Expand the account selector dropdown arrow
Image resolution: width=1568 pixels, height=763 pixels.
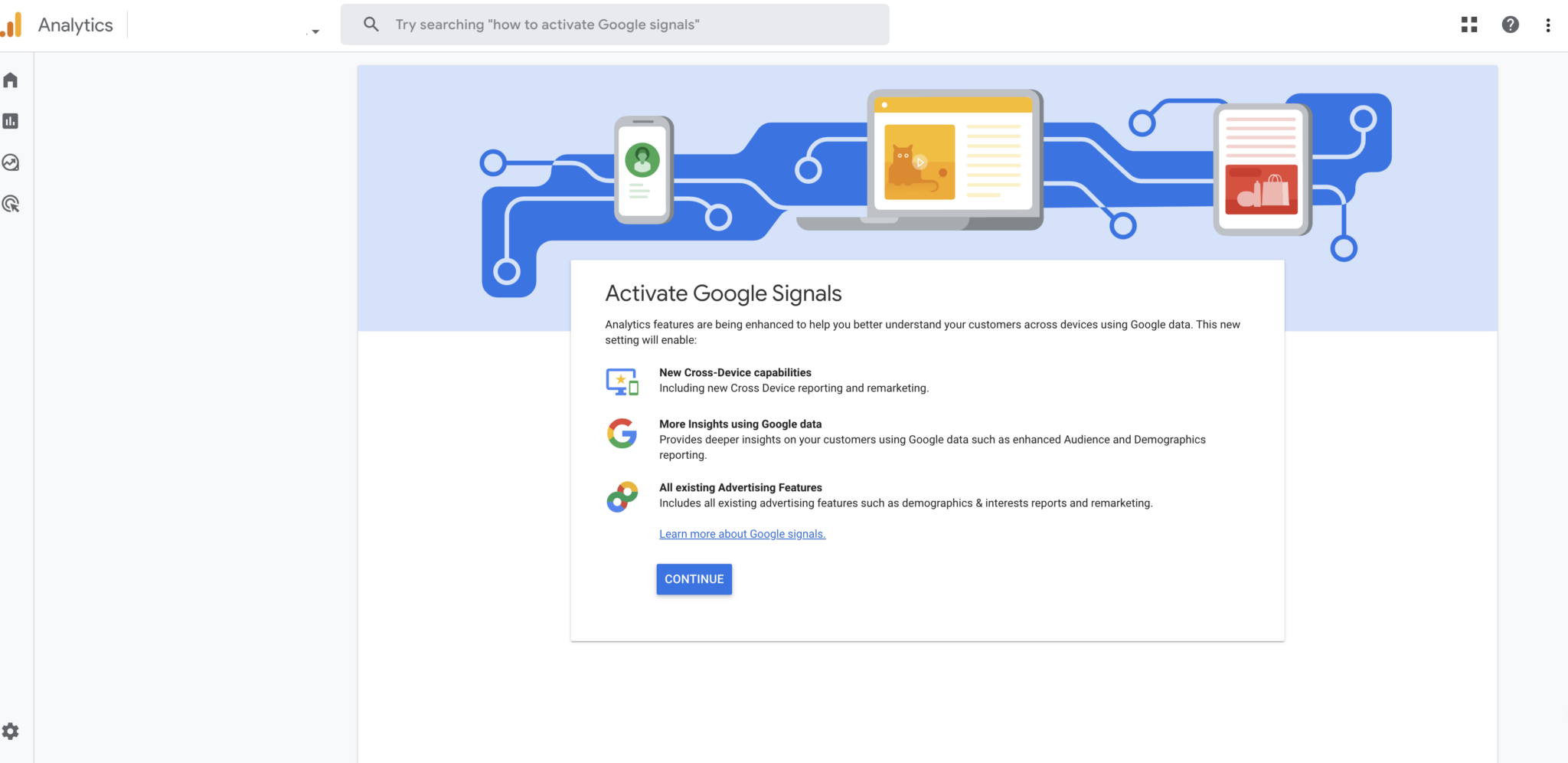[315, 31]
